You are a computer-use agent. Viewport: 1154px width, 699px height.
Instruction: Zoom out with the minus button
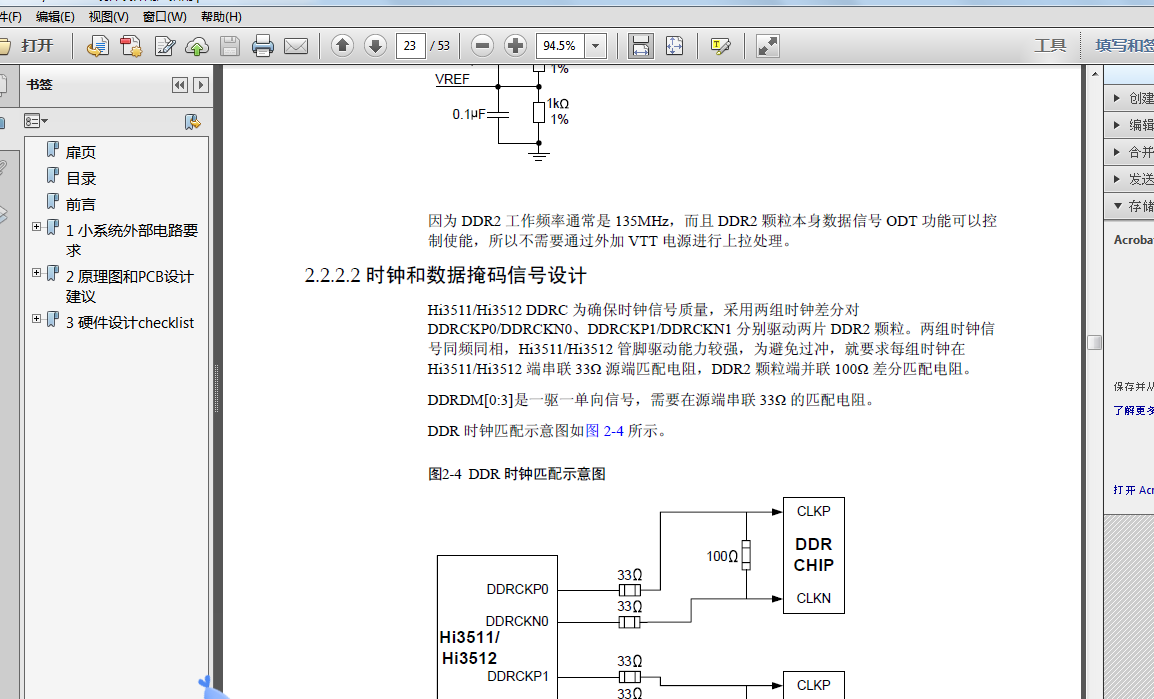482,46
